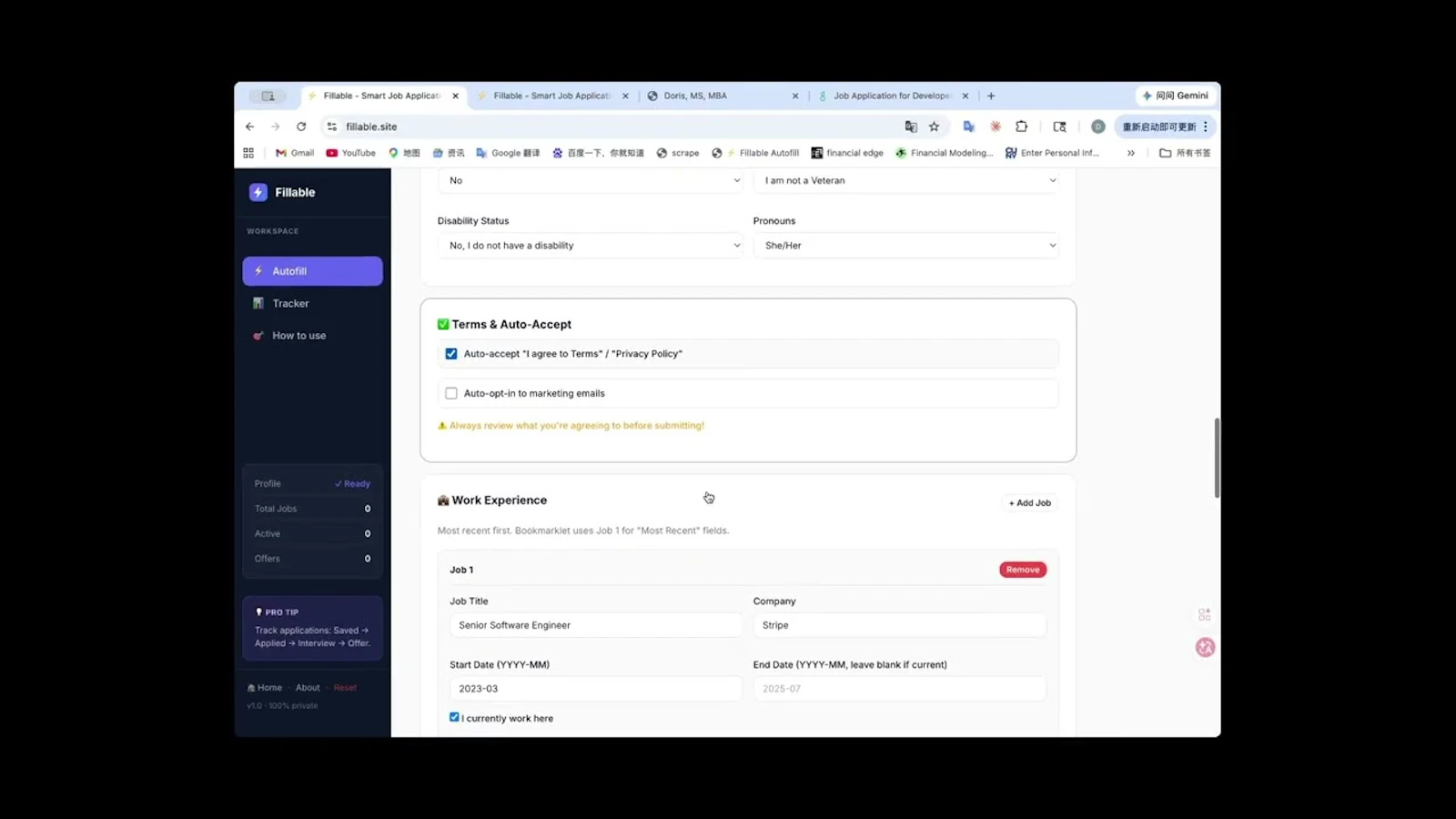Open the How to use page
The height and width of the screenshot is (819, 1456).
coord(312,336)
